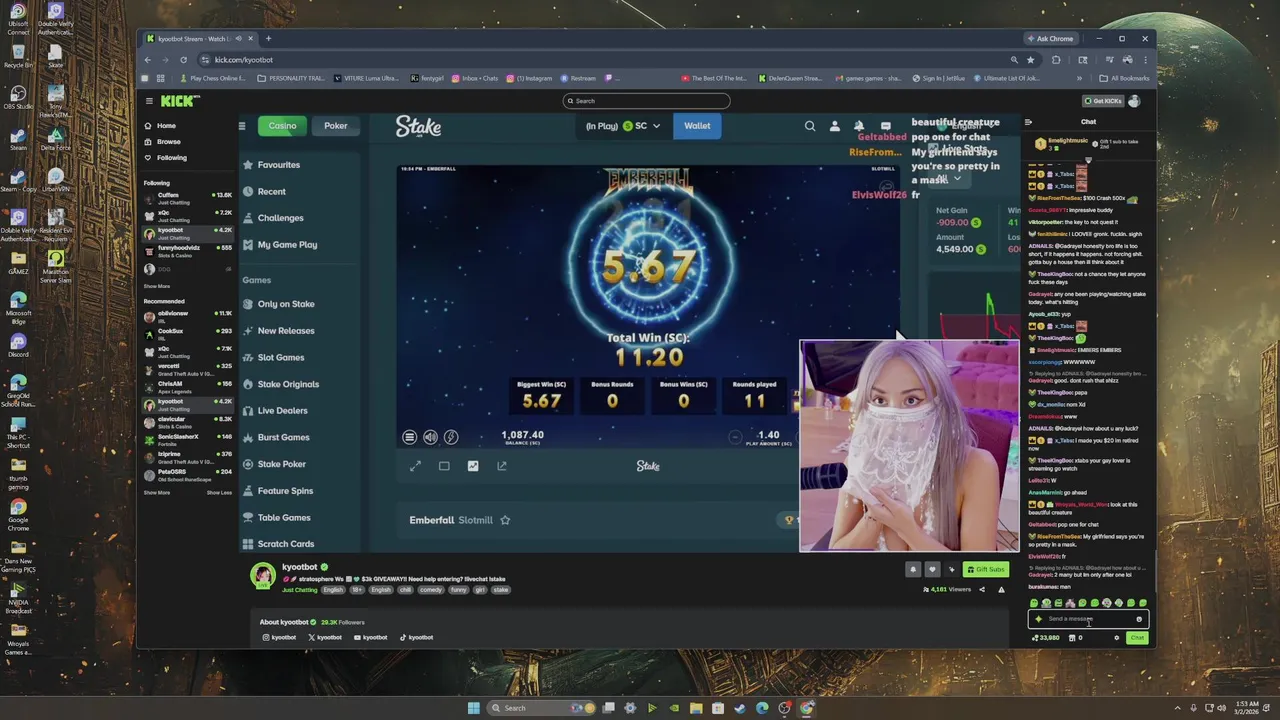Open kyootbot Instagram link
1280x720 pixels.
[x=279, y=637]
